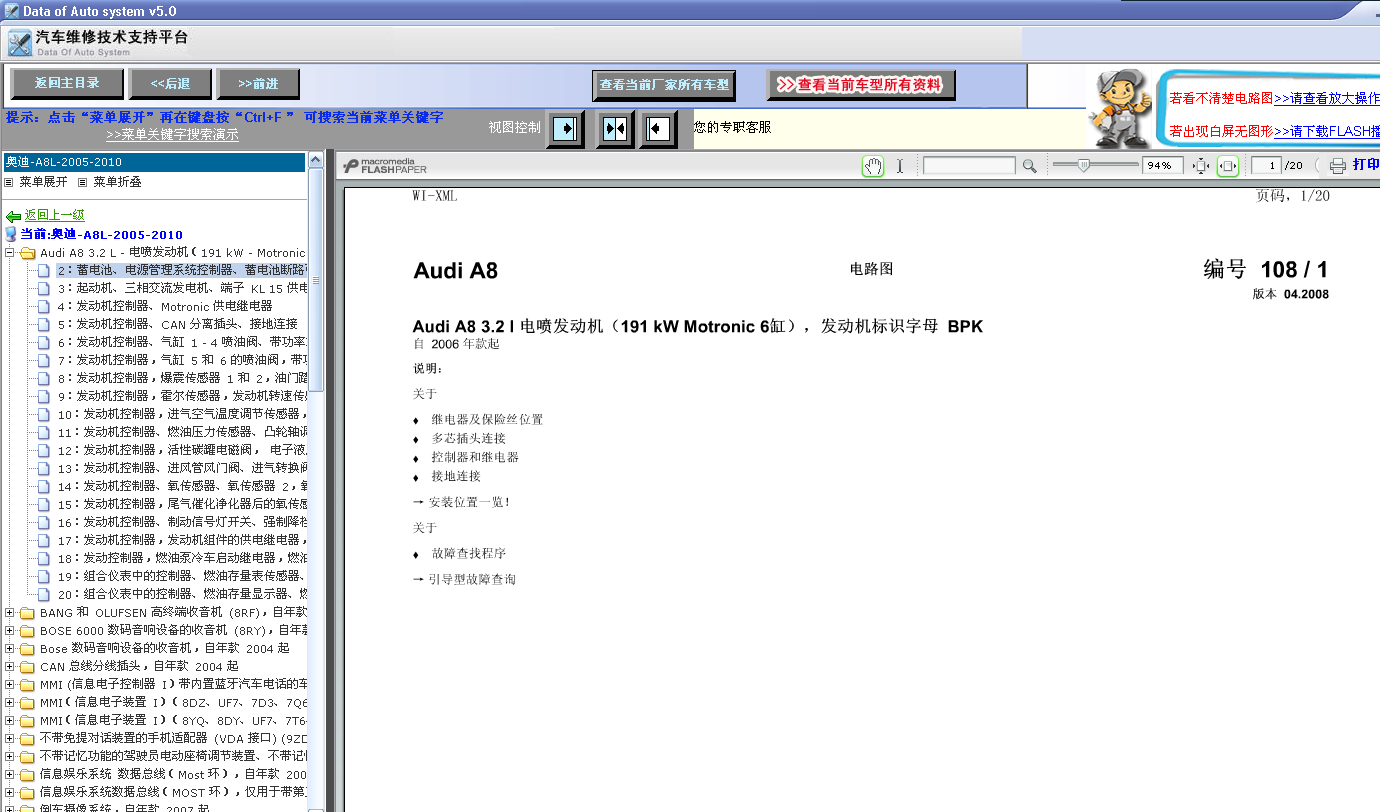The height and width of the screenshot is (812, 1380).
Task: Open item 4: 发动机控制器、Motronic 供电继电器
Action: pos(165,306)
